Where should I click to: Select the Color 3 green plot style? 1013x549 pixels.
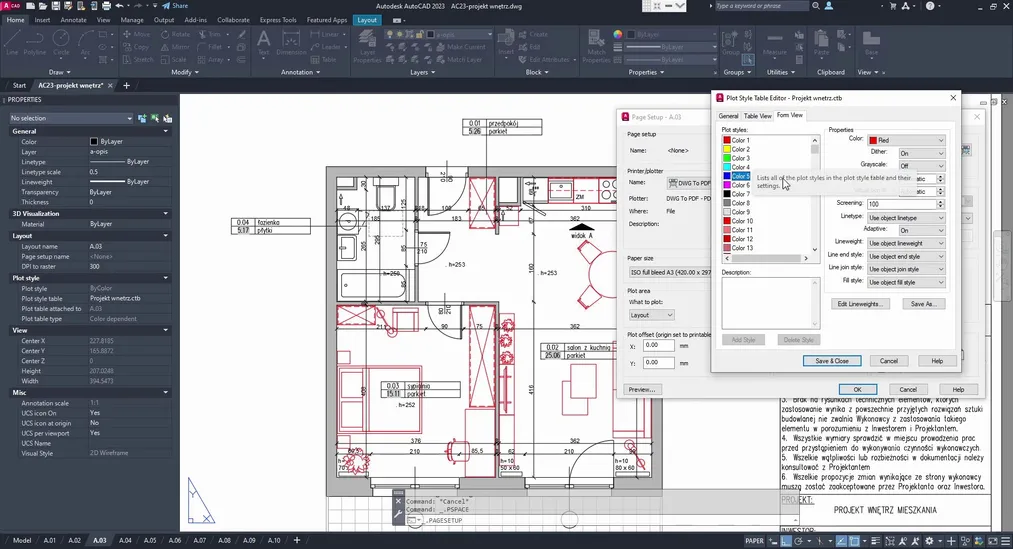coord(740,158)
